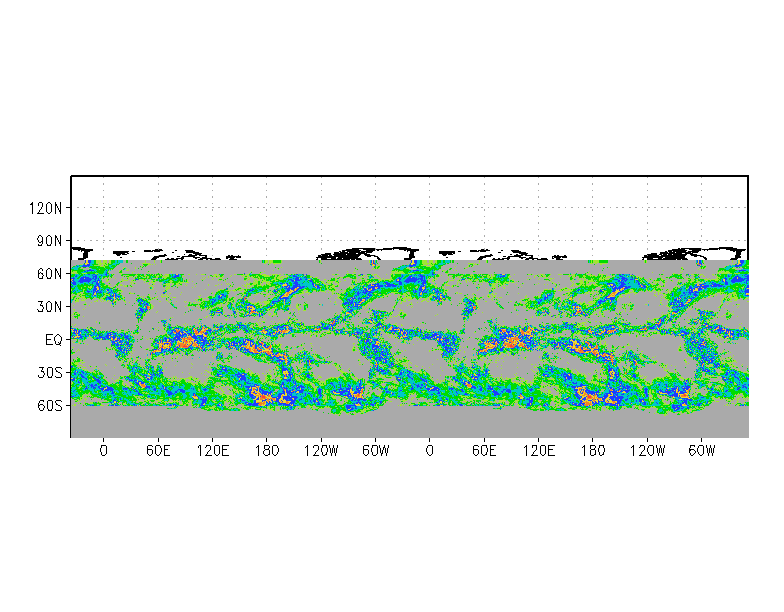Image resolution: width=784 pixels, height=612 pixels.
Task: Select the 30N latitude label
Action: point(50,307)
